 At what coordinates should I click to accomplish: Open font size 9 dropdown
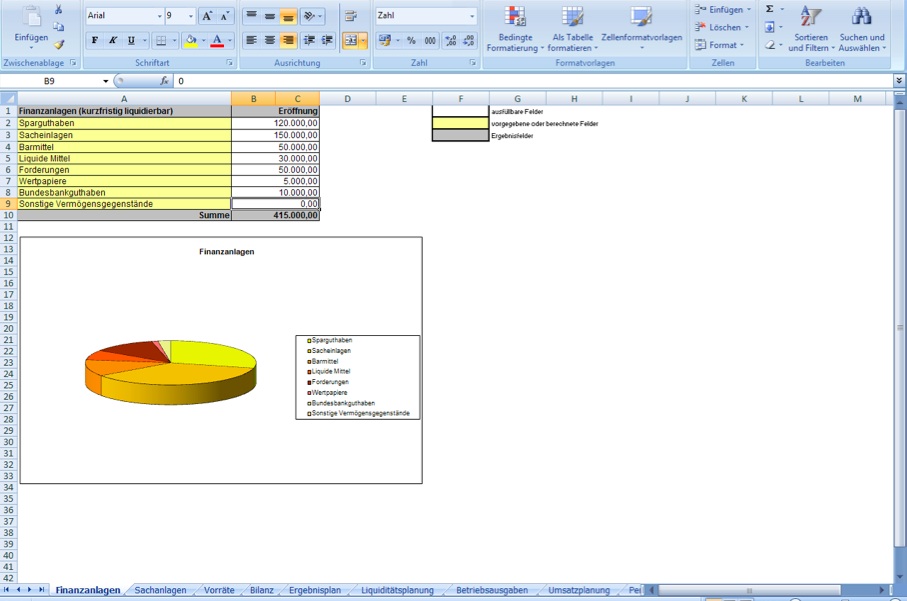tap(191, 16)
